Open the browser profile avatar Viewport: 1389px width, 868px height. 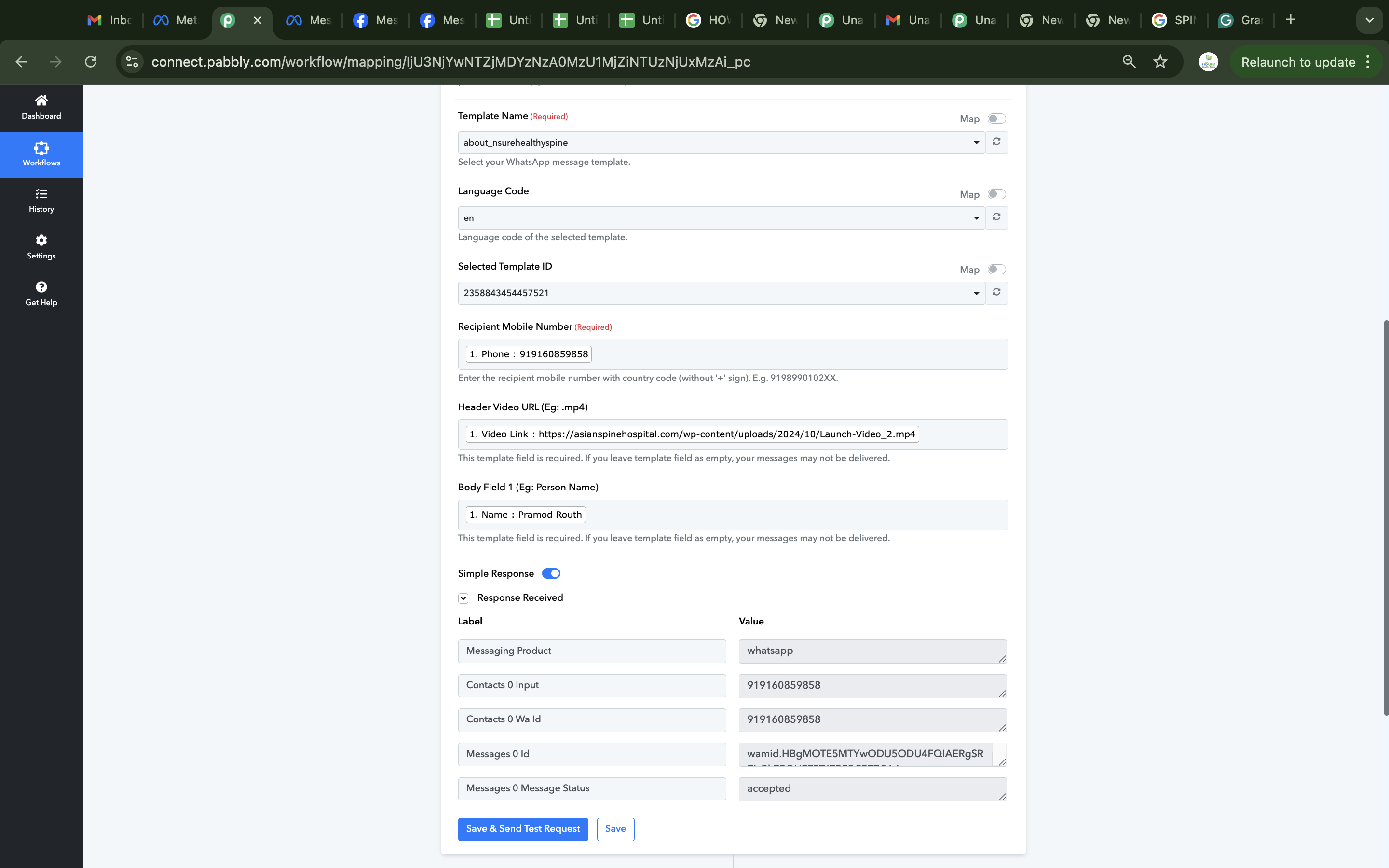coord(1208,62)
